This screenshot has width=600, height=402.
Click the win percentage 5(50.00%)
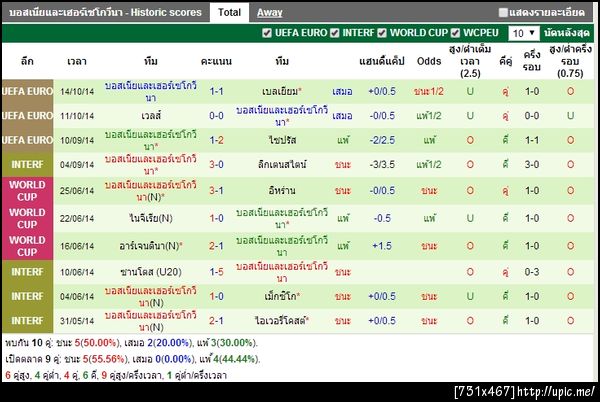pos(97,343)
